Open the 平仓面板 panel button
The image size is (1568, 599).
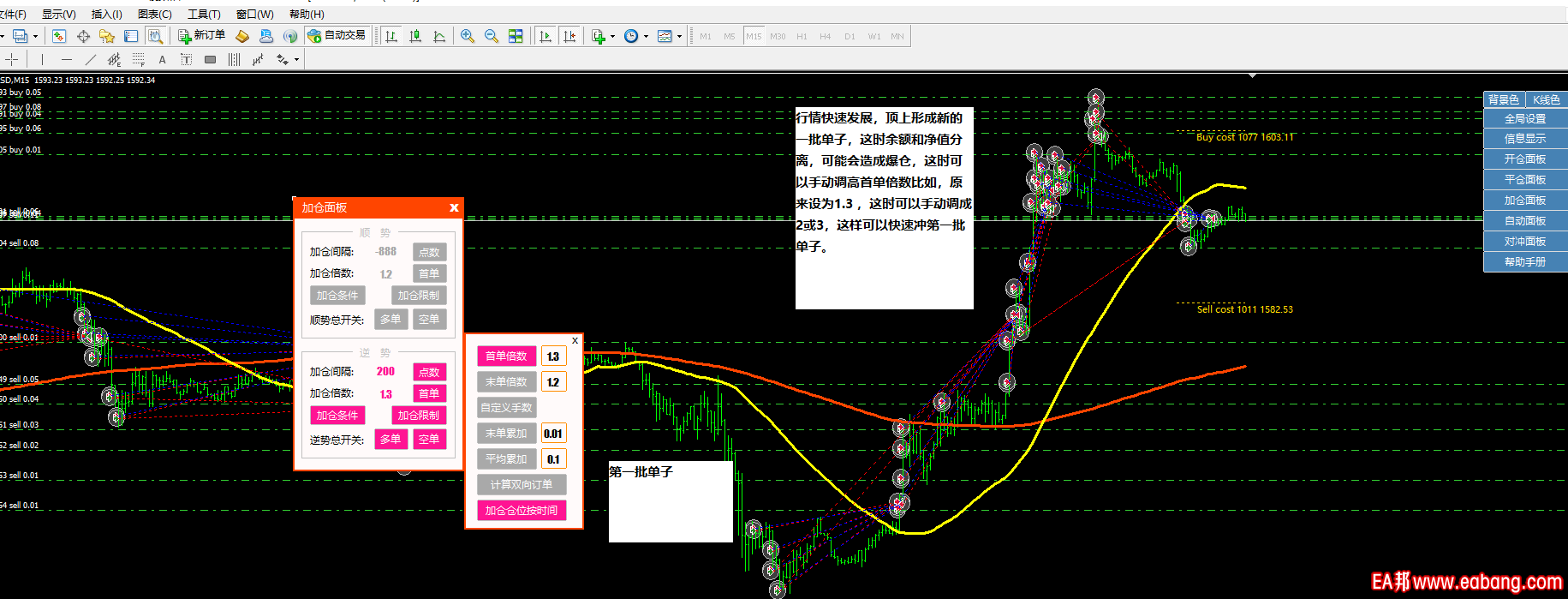click(x=1524, y=179)
